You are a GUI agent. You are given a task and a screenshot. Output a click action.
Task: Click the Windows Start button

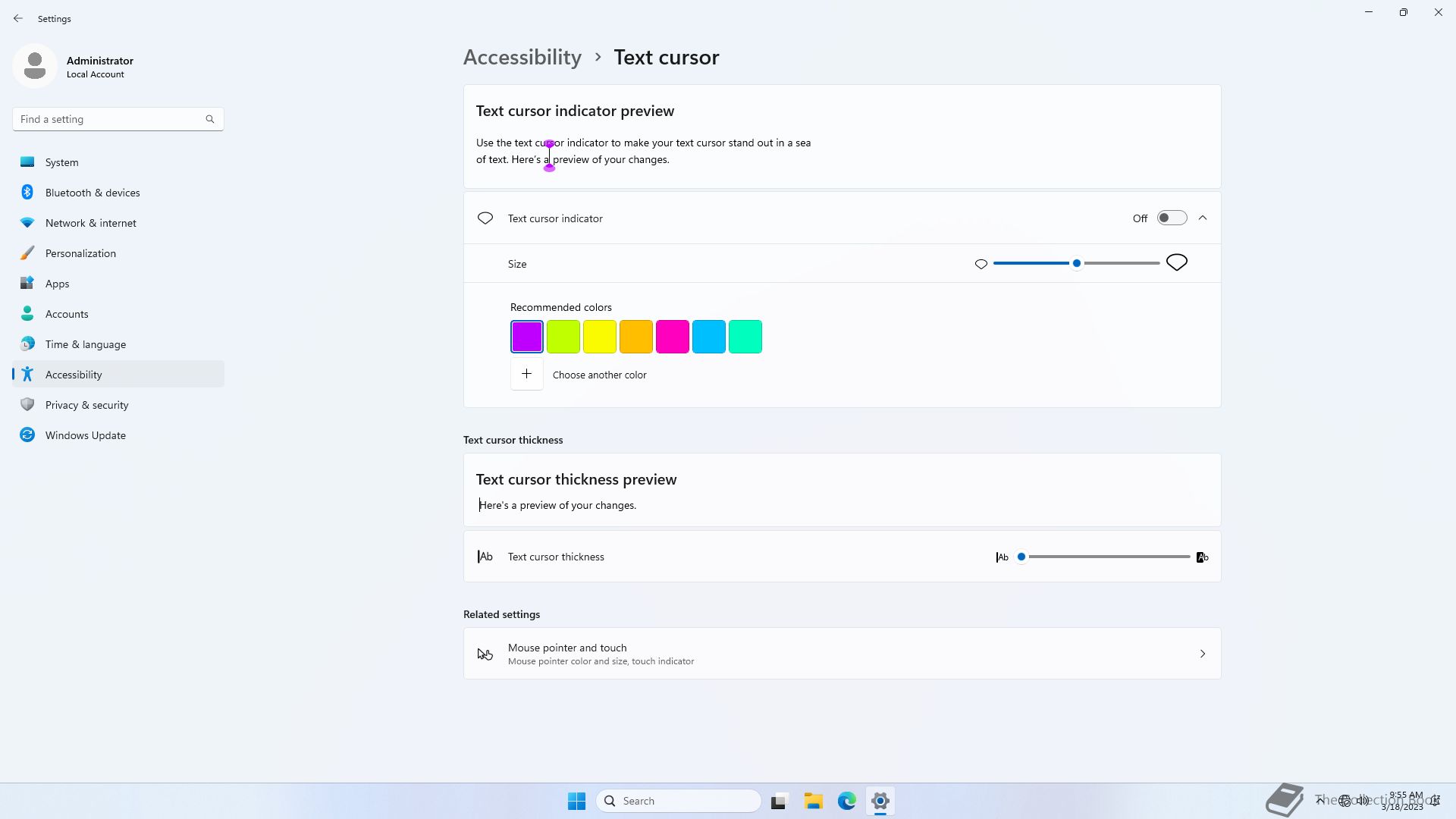click(x=576, y=801)
